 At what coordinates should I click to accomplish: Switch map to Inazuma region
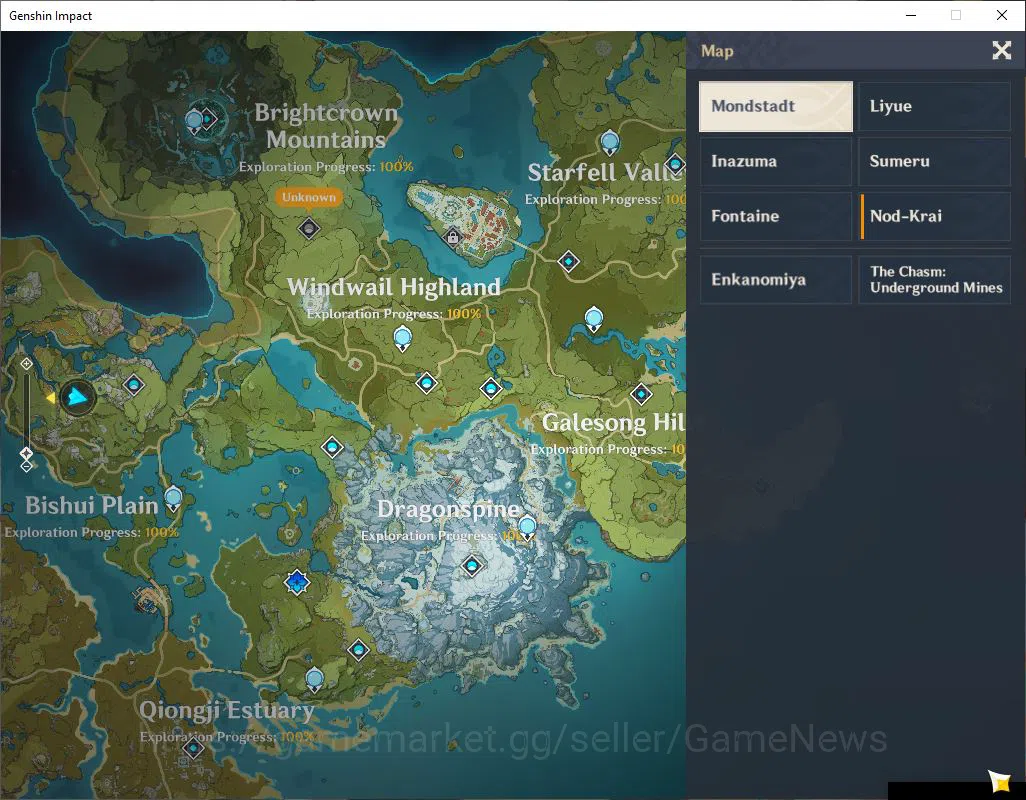[775, 162]
